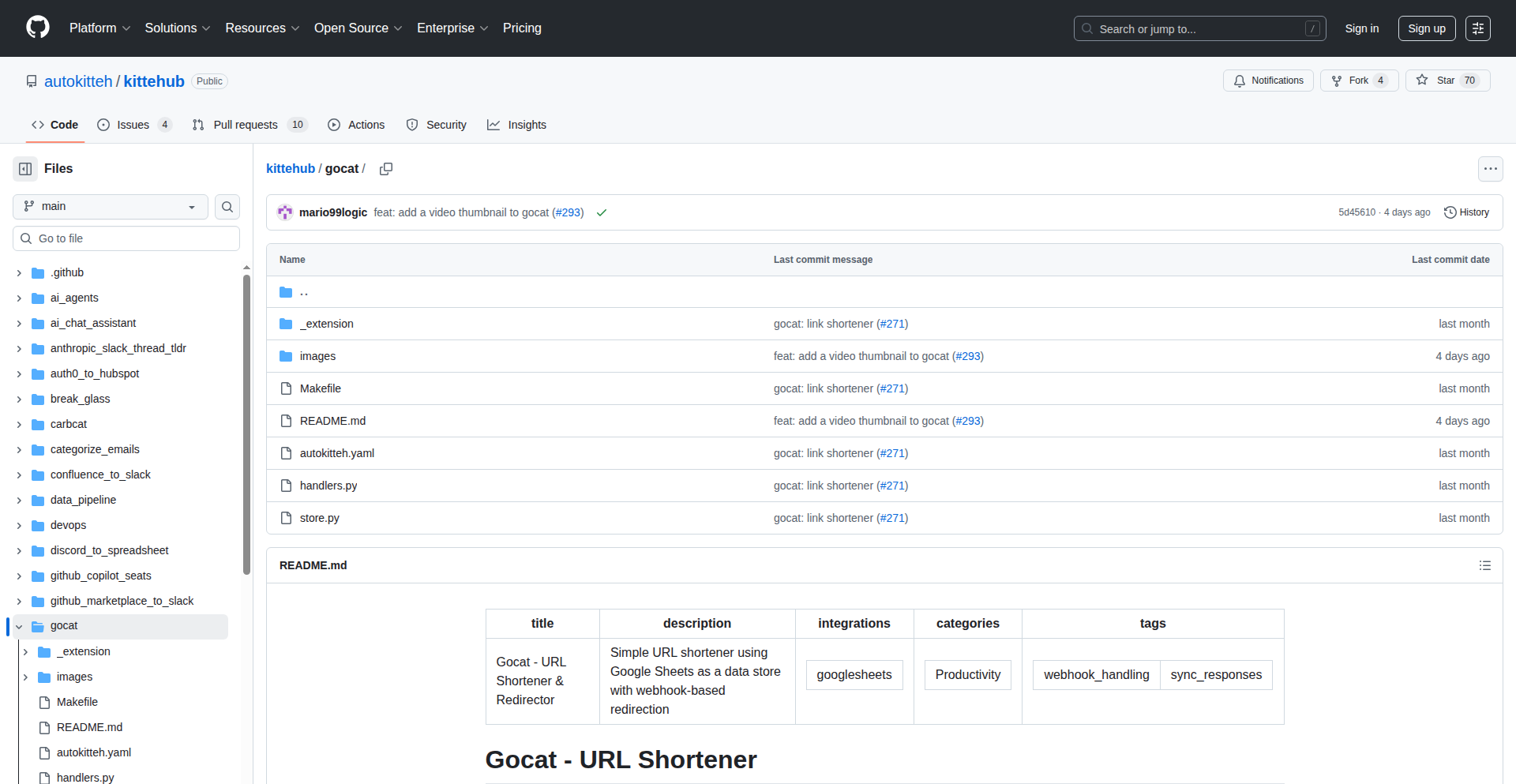Expand the ai_agents folder in the sidebar
The image size is (1516, 784).
pyautogui.click(x=18, y=298)
